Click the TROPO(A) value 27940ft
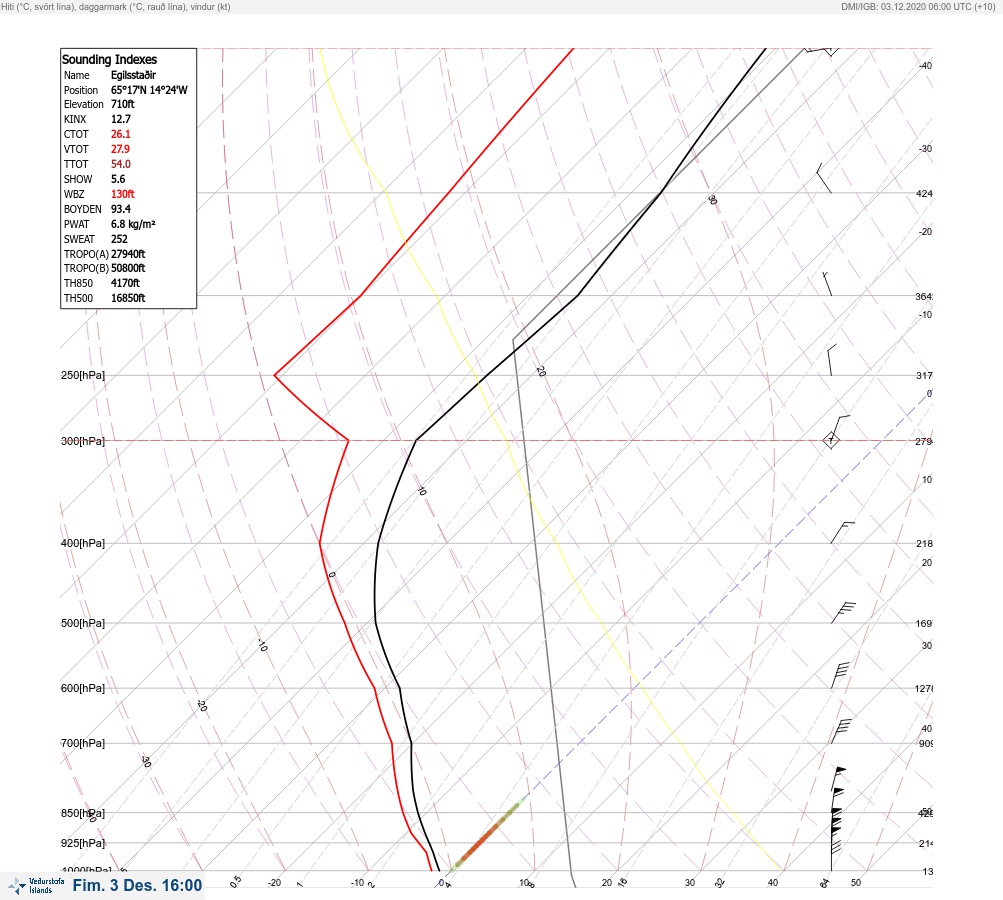 (x=128, y=254)
